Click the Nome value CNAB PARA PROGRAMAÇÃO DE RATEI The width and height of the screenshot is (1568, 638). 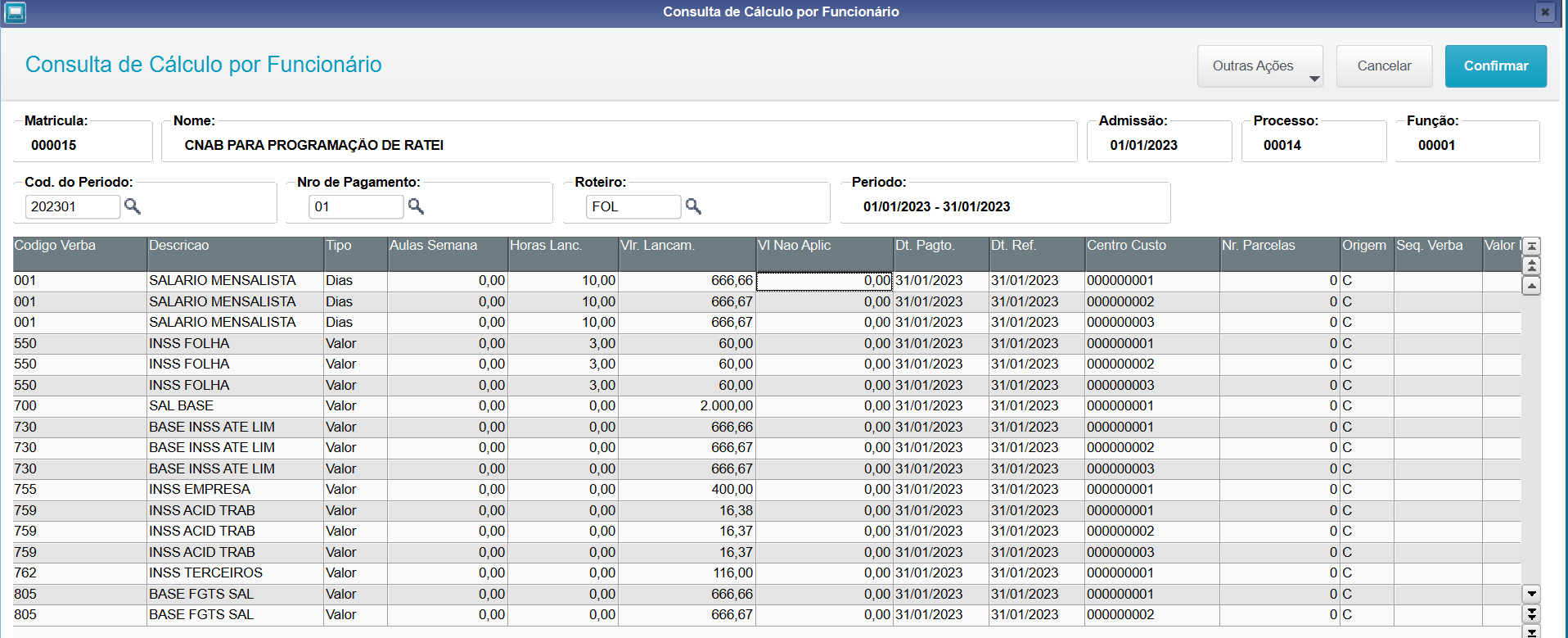(314, 145)
